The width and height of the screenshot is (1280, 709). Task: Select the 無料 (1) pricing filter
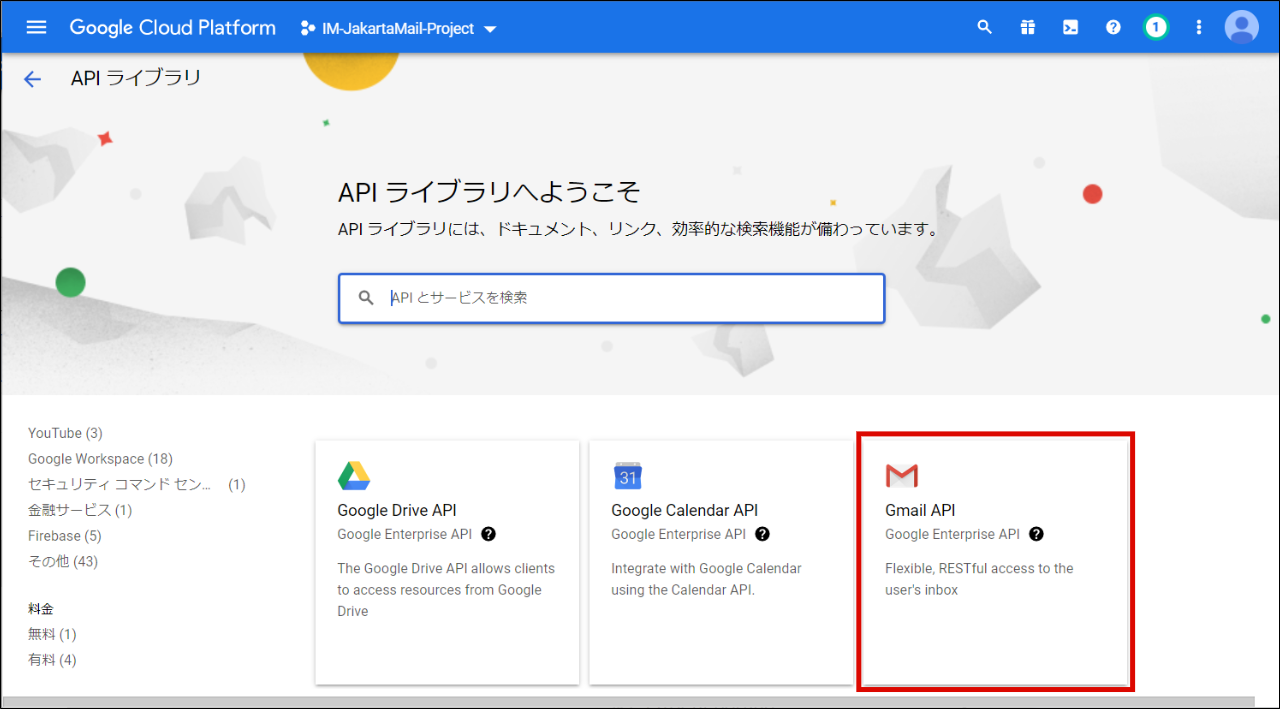coord(52,634)
